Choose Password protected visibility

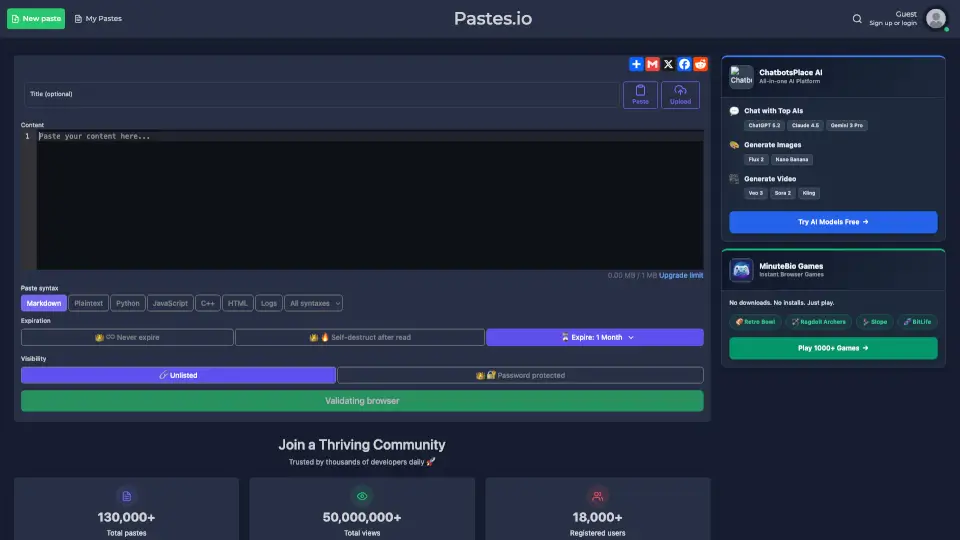520,376
